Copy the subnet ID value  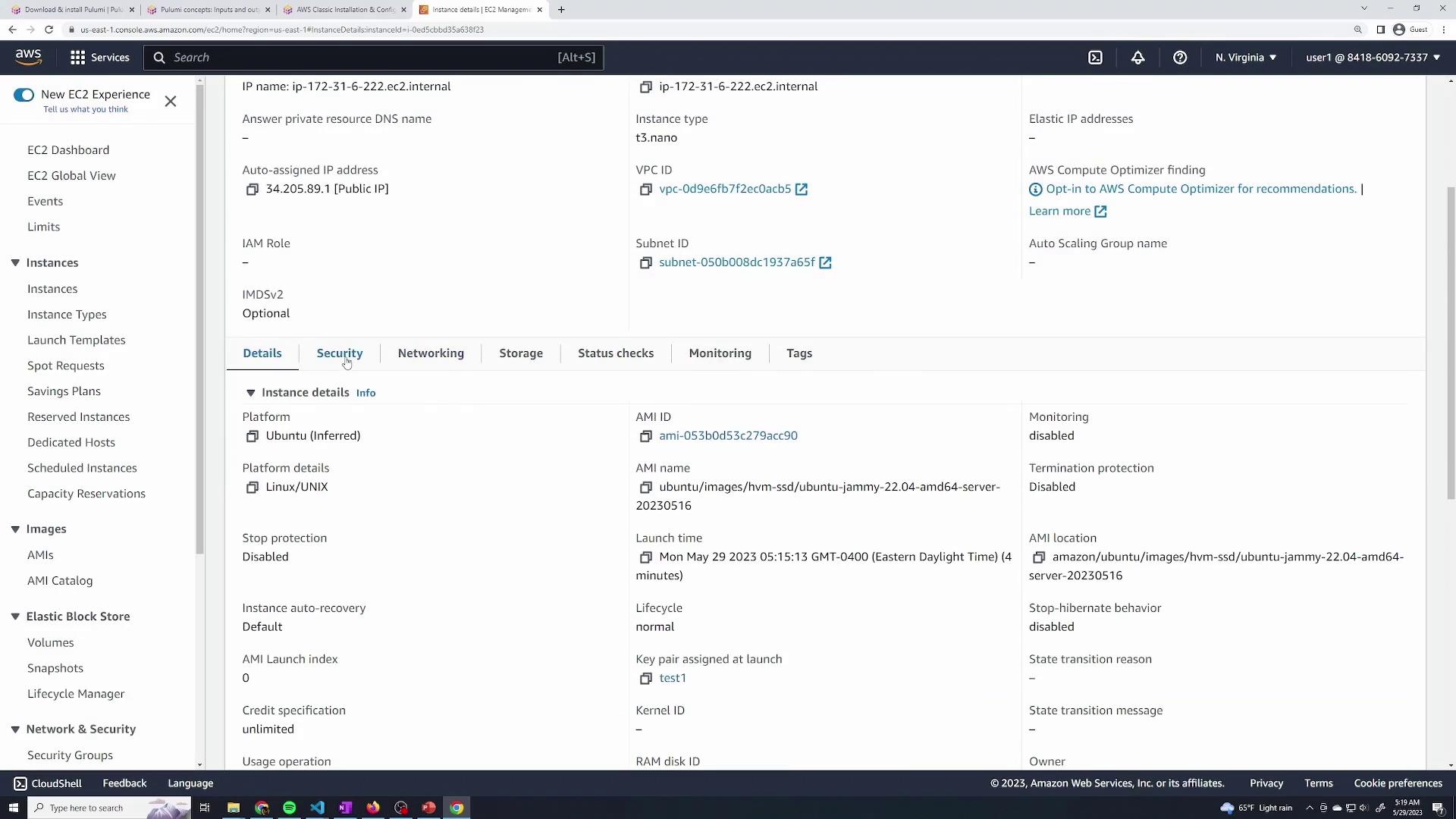pyautogui.click(x=645, y=263)
